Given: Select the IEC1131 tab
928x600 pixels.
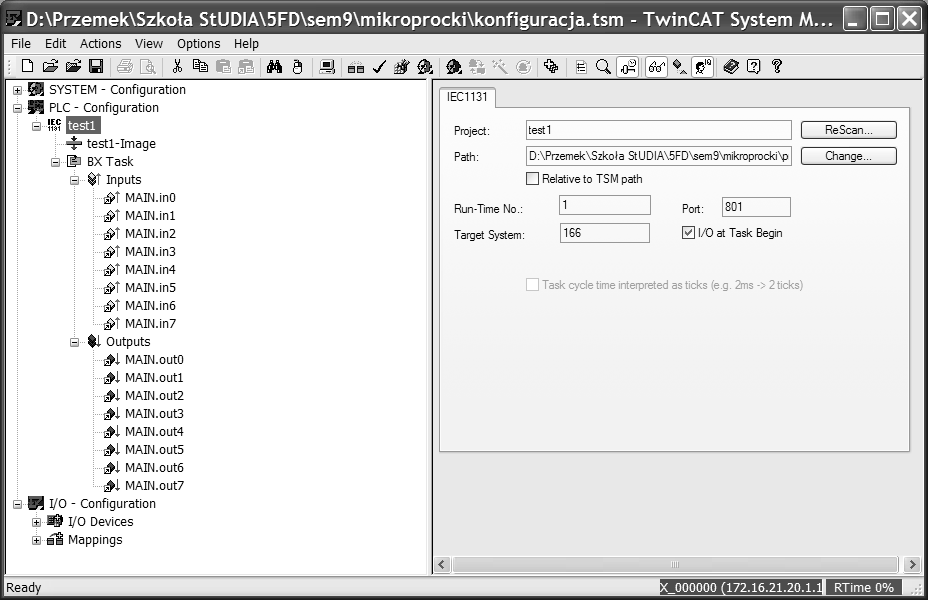Looking at the screenshot, I should point(467,97).
